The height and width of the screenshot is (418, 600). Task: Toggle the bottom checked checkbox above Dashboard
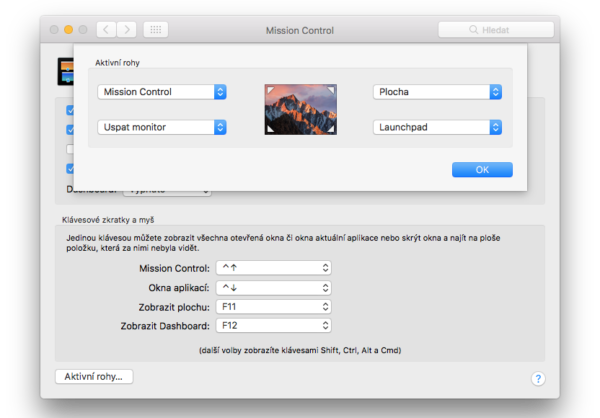pyautogui.click(x=70, y=168)
